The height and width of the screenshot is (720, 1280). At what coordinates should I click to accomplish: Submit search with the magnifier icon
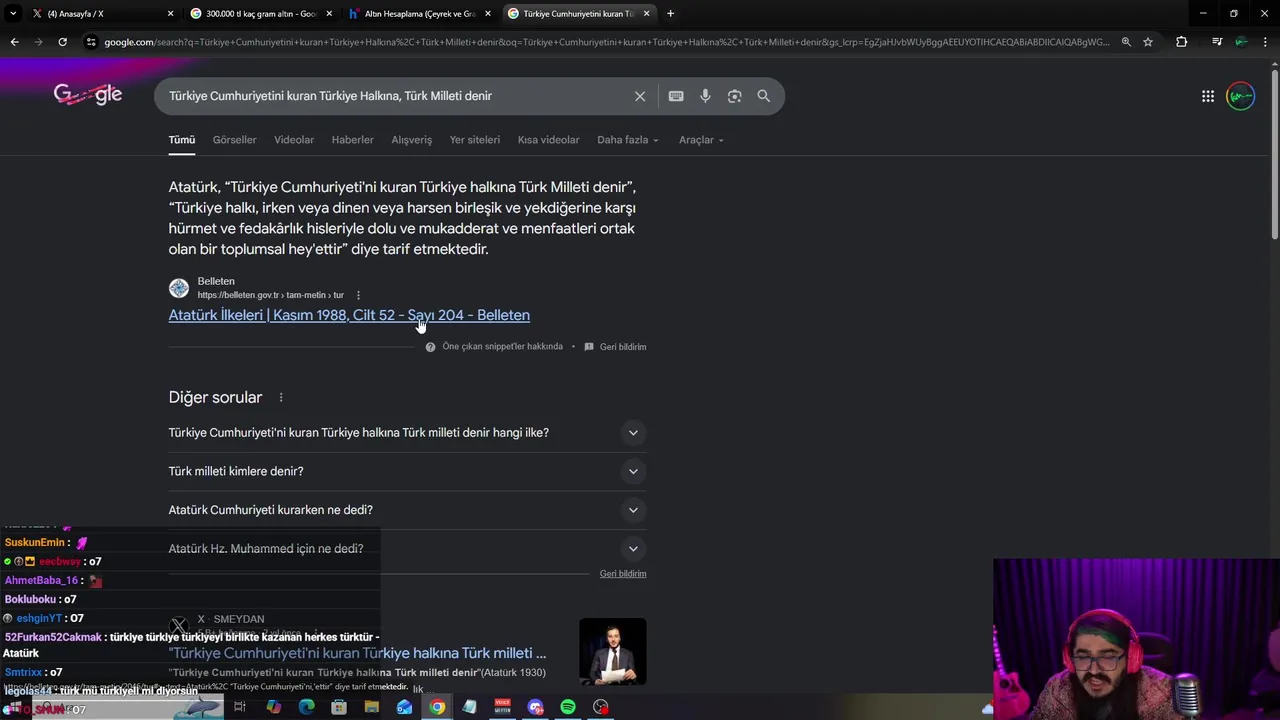point(764,96)
